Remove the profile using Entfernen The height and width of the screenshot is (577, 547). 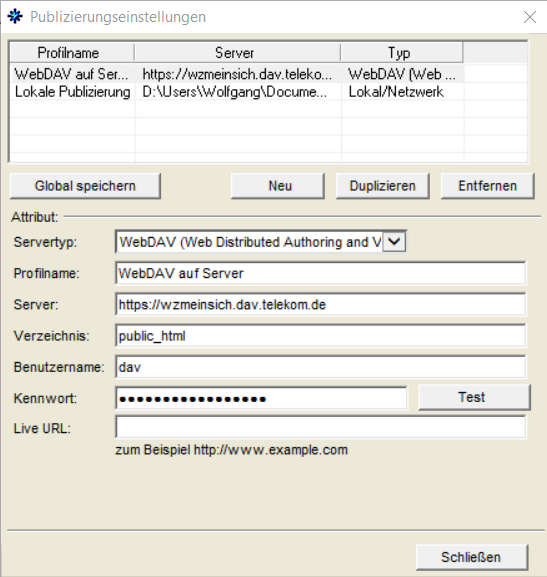coord(487,186)
